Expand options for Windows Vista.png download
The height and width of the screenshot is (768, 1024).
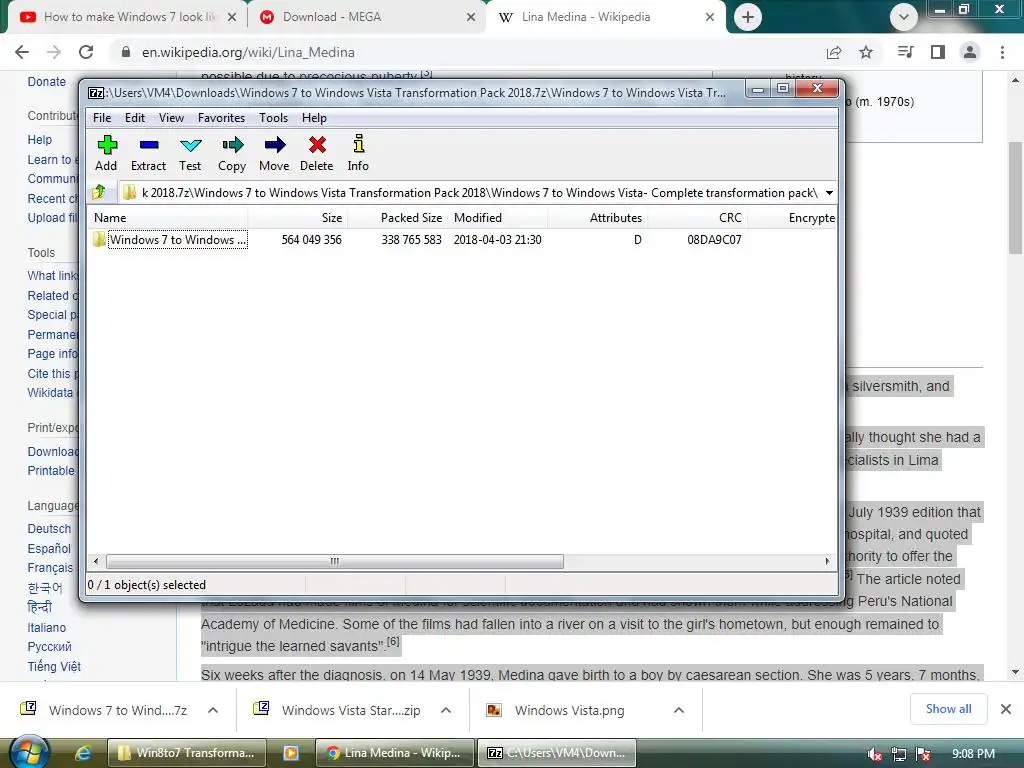[x=679, y=711]
